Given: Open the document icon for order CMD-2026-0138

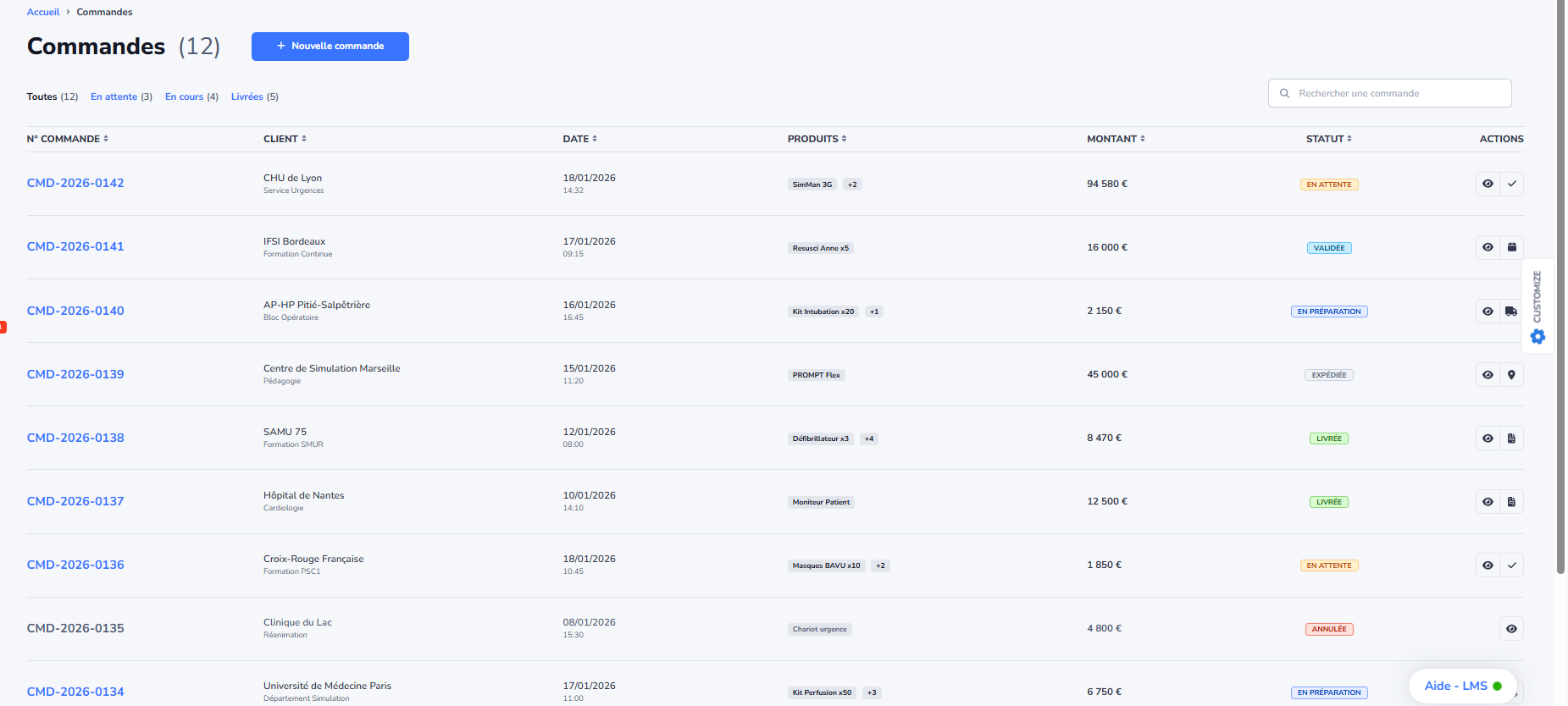Looking at the screenshot, I should click(1511, 438).
